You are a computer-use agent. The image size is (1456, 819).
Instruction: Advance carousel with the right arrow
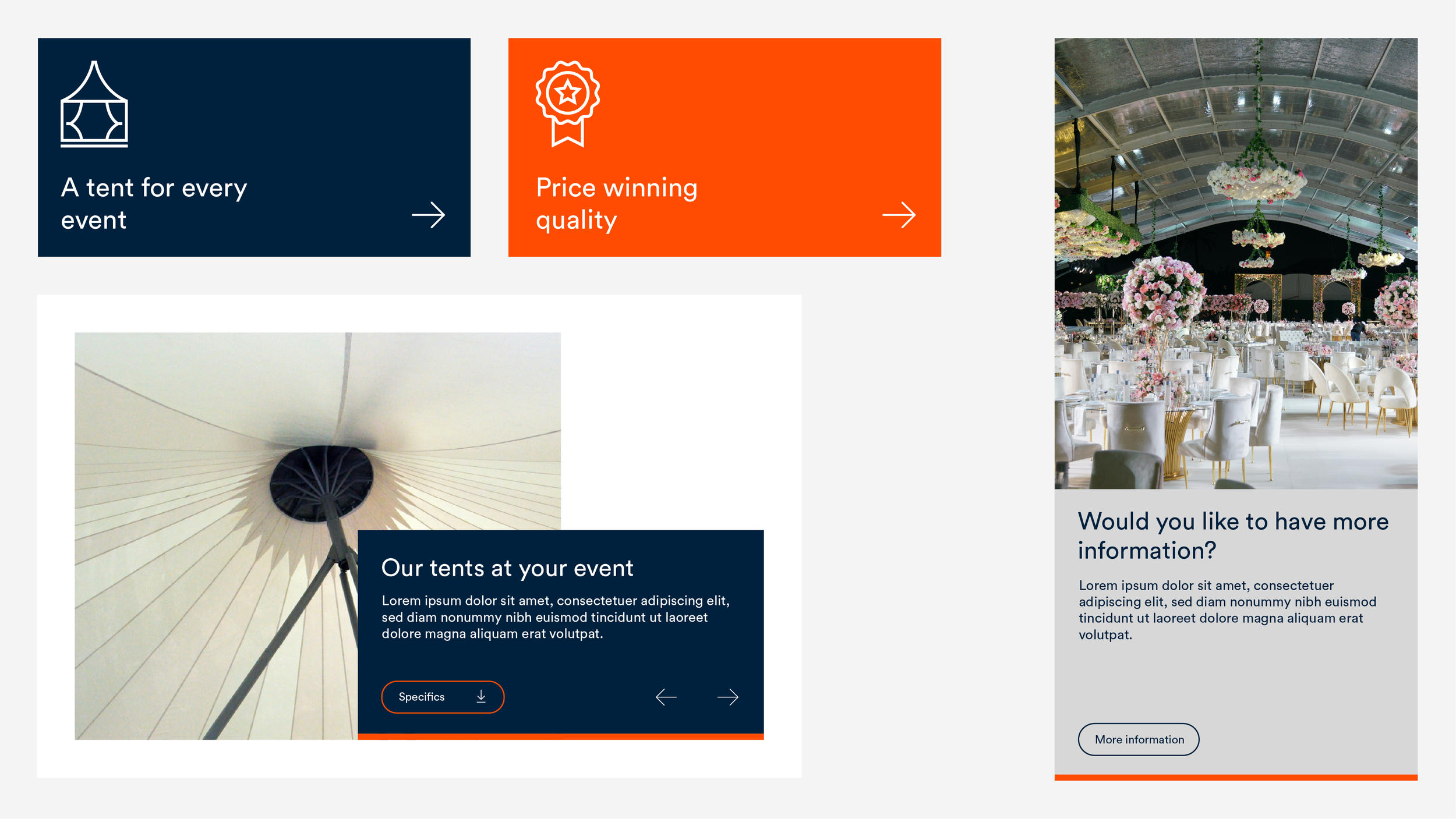(x=728, y=697)
